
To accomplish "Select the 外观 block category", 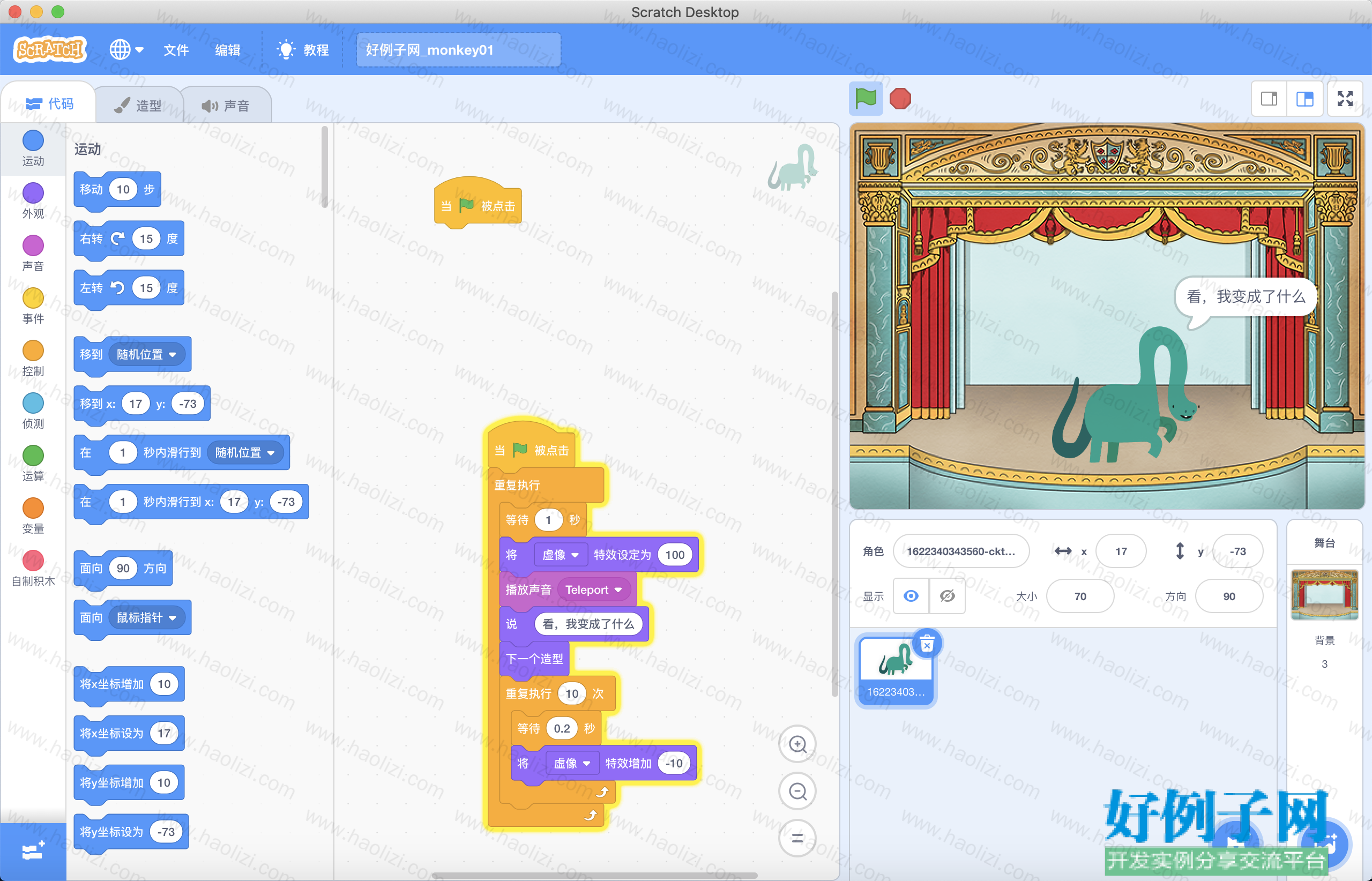I will (33, 201).
